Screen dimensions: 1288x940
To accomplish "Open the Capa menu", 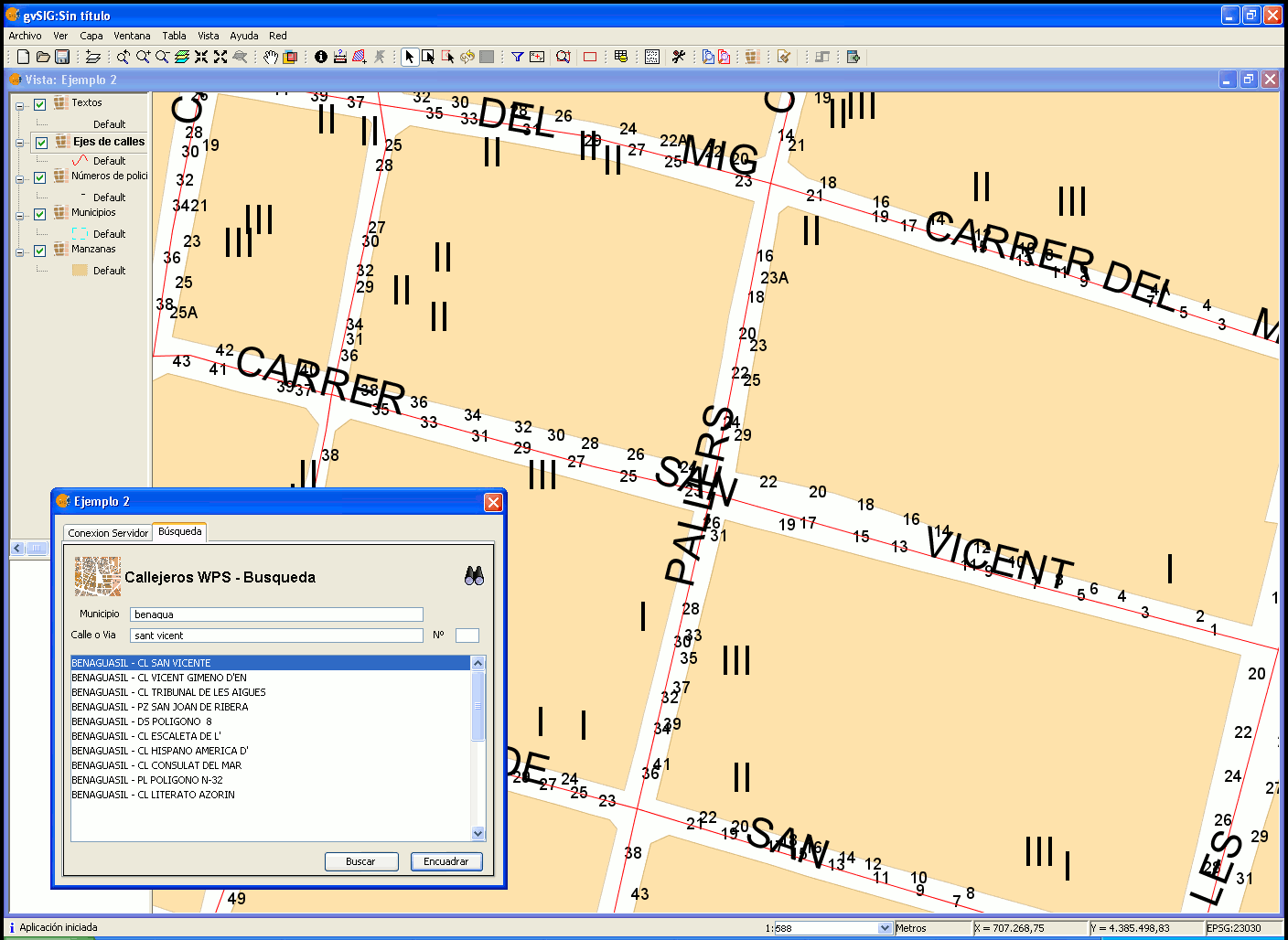I will pyautogui.click(x=91, y=36).
